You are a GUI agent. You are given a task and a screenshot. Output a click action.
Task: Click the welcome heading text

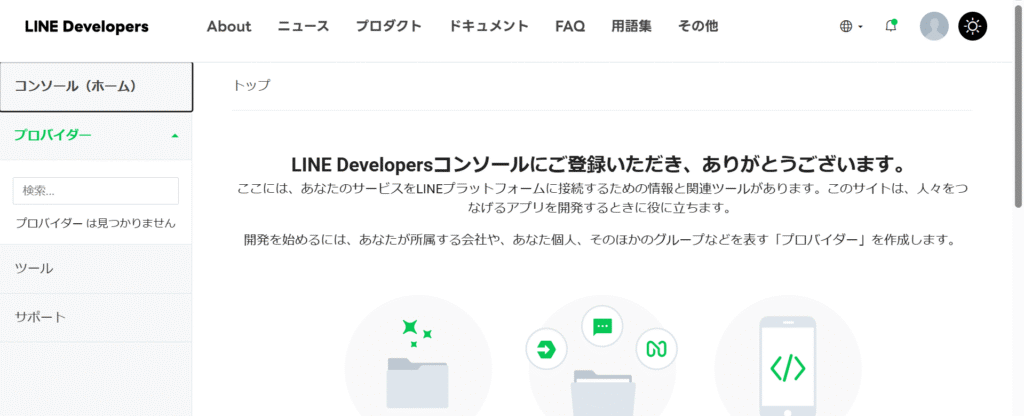coord(601,163)
